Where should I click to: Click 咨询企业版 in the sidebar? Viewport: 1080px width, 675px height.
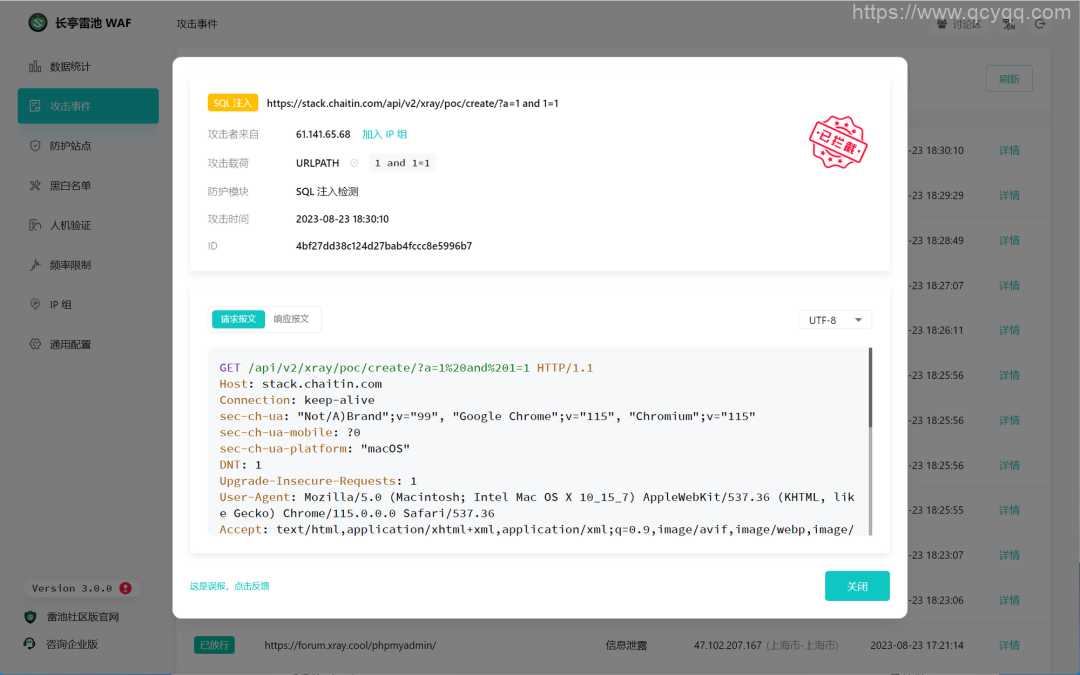click(72, 644)
